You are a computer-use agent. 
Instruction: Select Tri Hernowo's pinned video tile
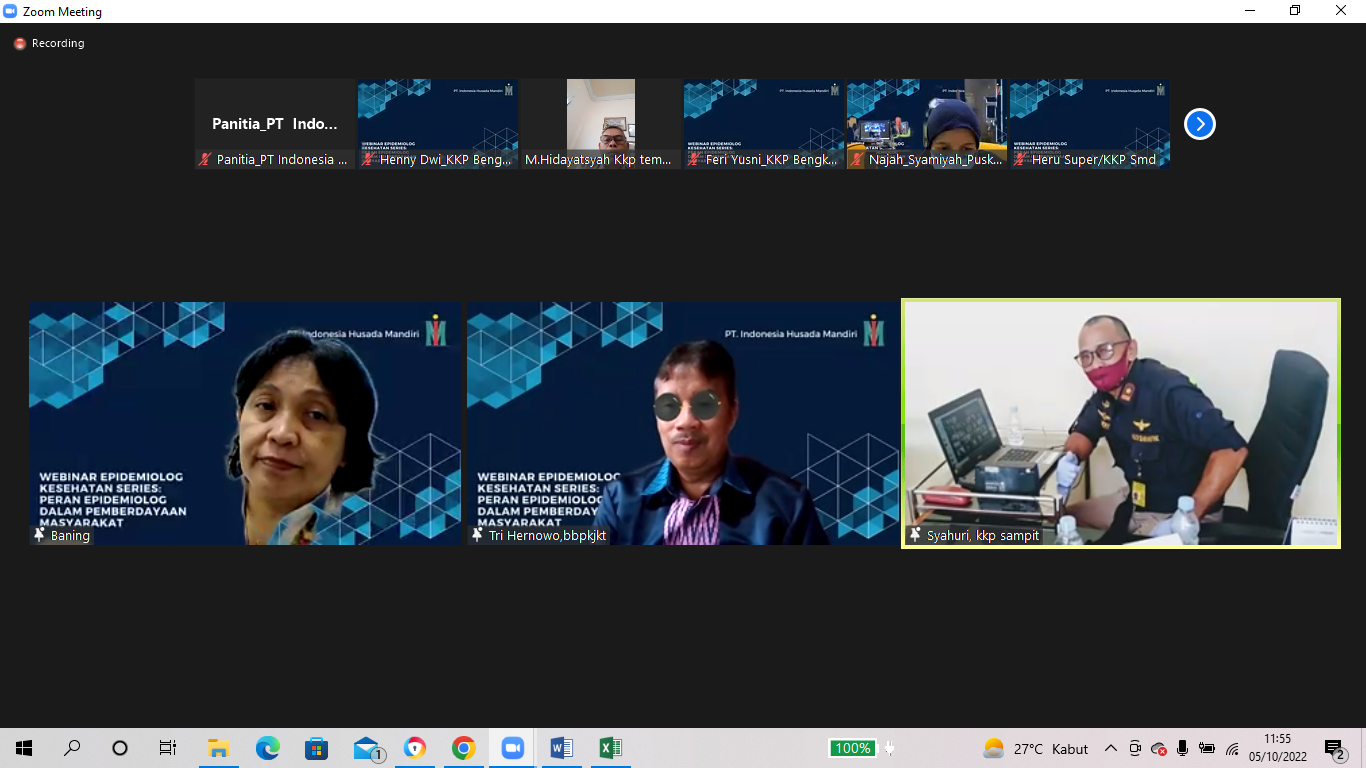[683, 424]
